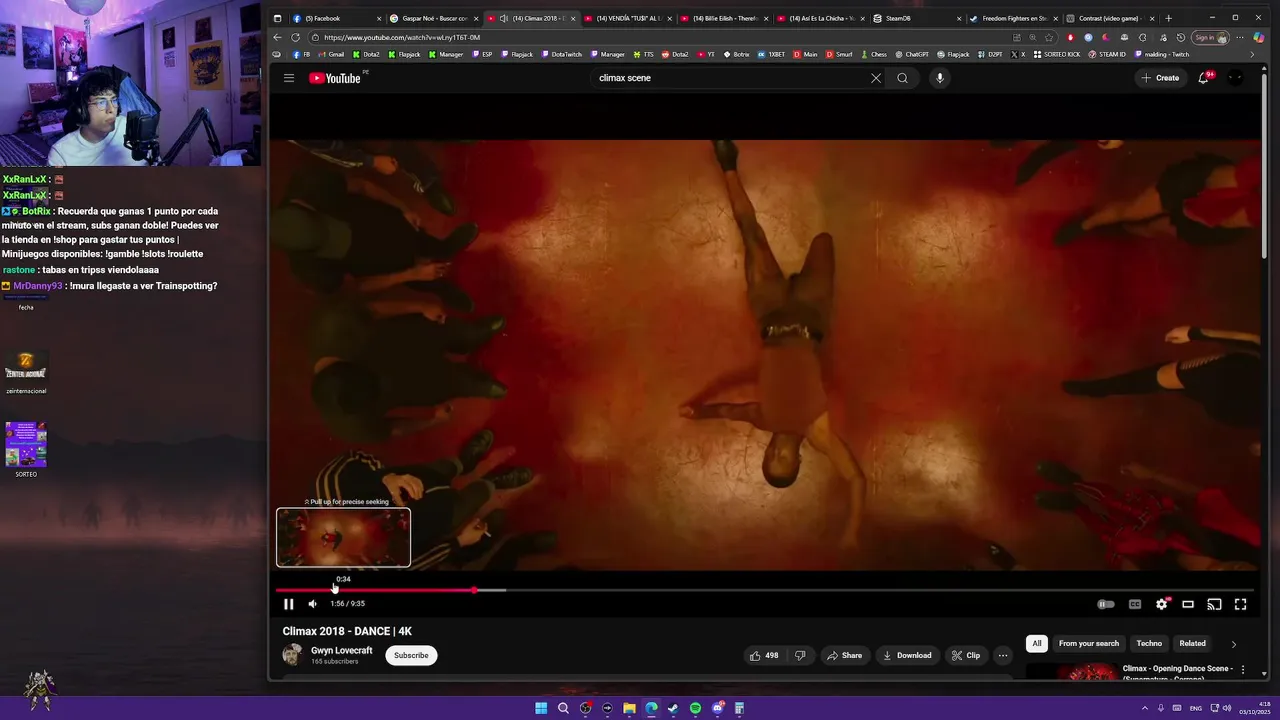Image resolution: width=1280 pixels, height=720 pixels.
Task: Open the Gwyn Lovecraft channel avatar
Action: point(293,655)
